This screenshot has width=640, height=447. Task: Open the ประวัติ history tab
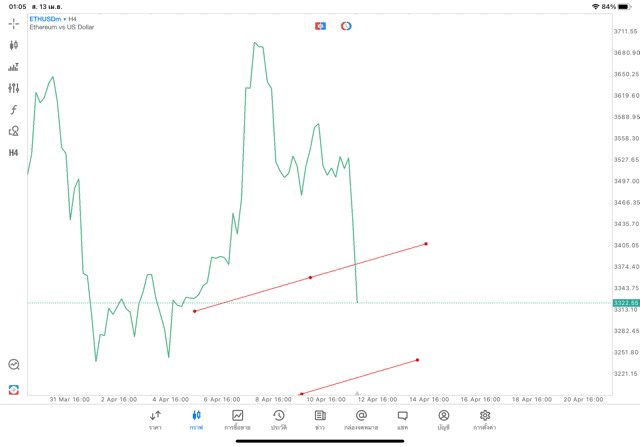click(x=278, y=420)
